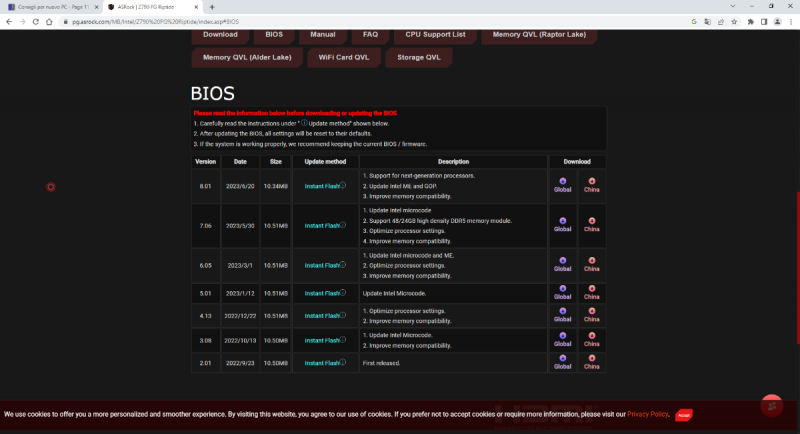This screenshot has width=800, height=434.
Task: Open the Storage QVL tab
Action: [419, 58]
